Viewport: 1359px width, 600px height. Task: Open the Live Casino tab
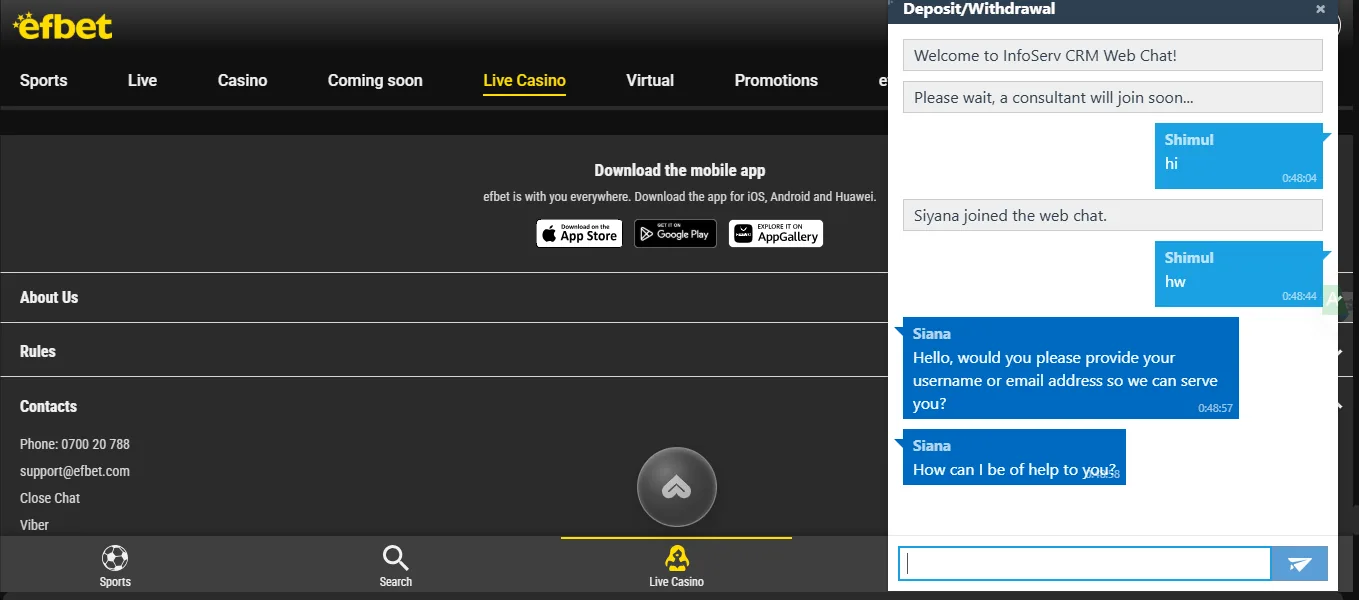tap(524, 80)
